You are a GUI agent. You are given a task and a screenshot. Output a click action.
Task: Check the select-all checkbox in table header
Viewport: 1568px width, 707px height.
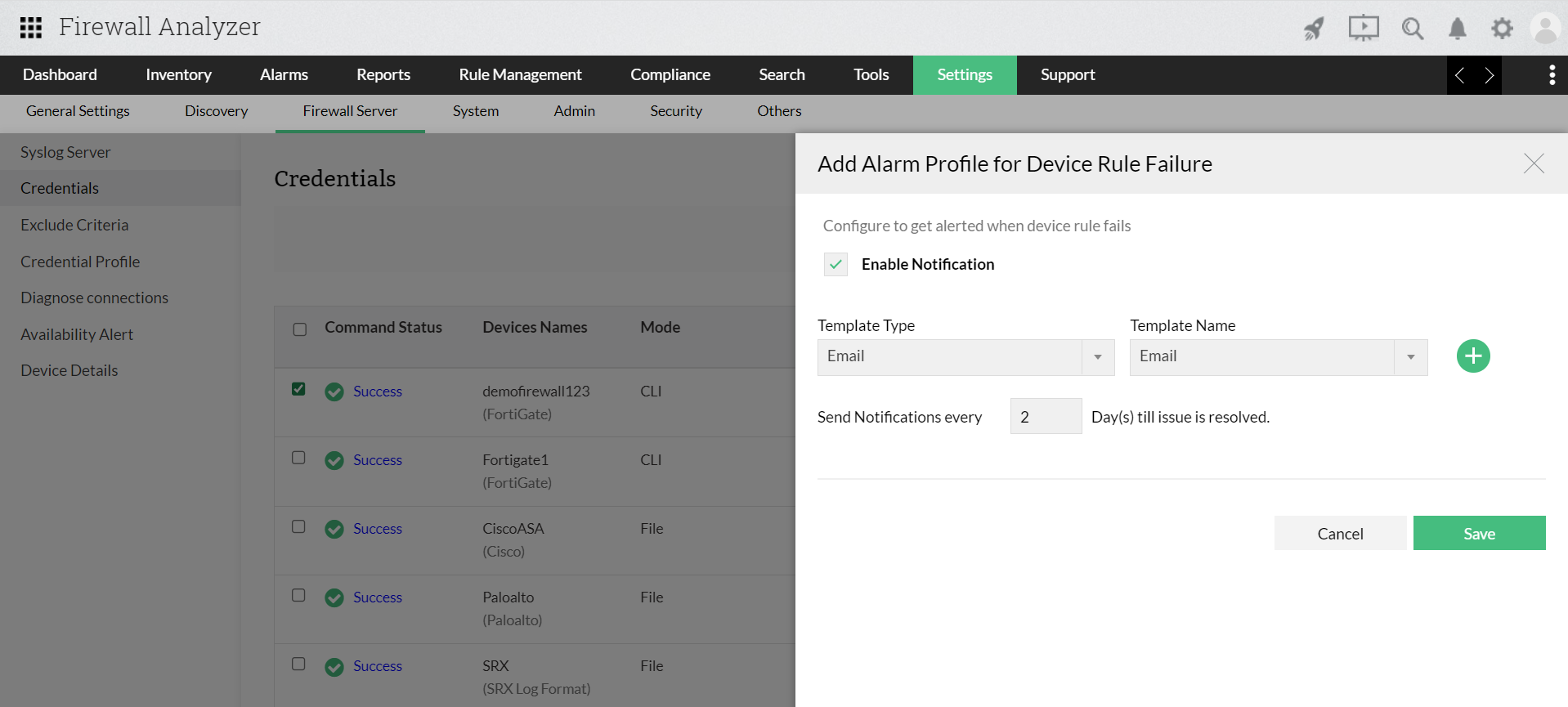pos(300,329)
